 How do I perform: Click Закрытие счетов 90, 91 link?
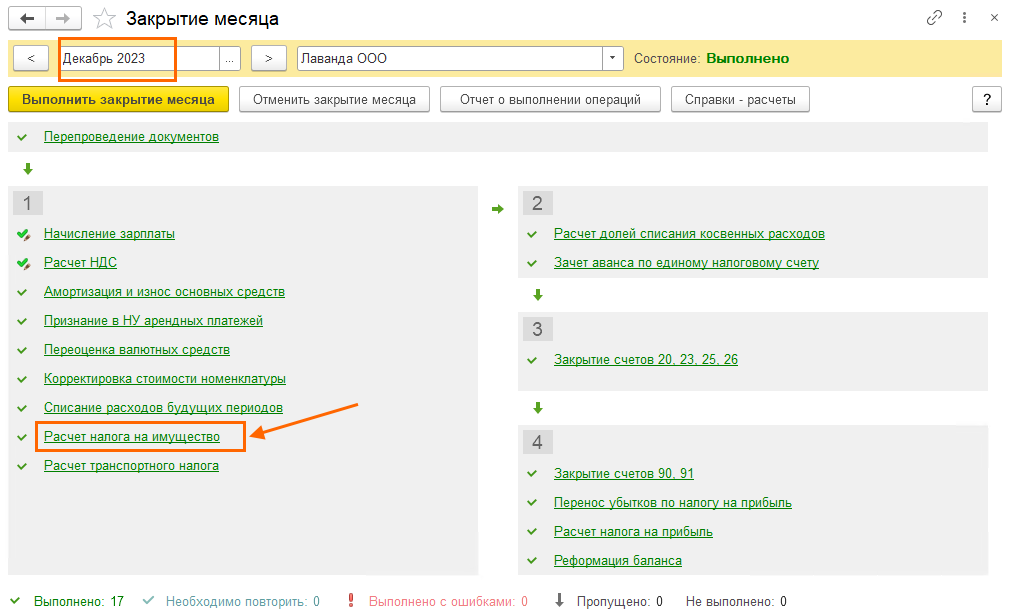coord(624,474)
